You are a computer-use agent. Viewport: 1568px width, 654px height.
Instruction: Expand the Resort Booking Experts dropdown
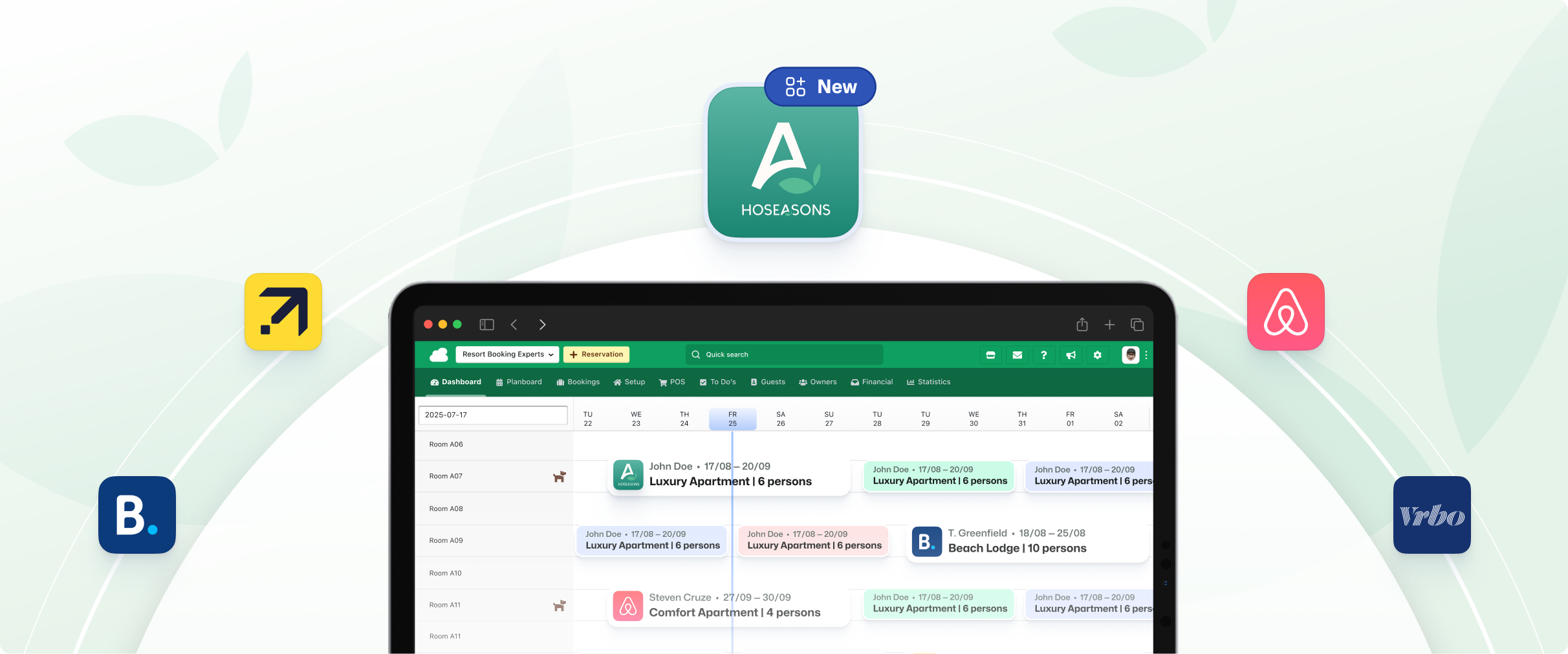(507, 354)
